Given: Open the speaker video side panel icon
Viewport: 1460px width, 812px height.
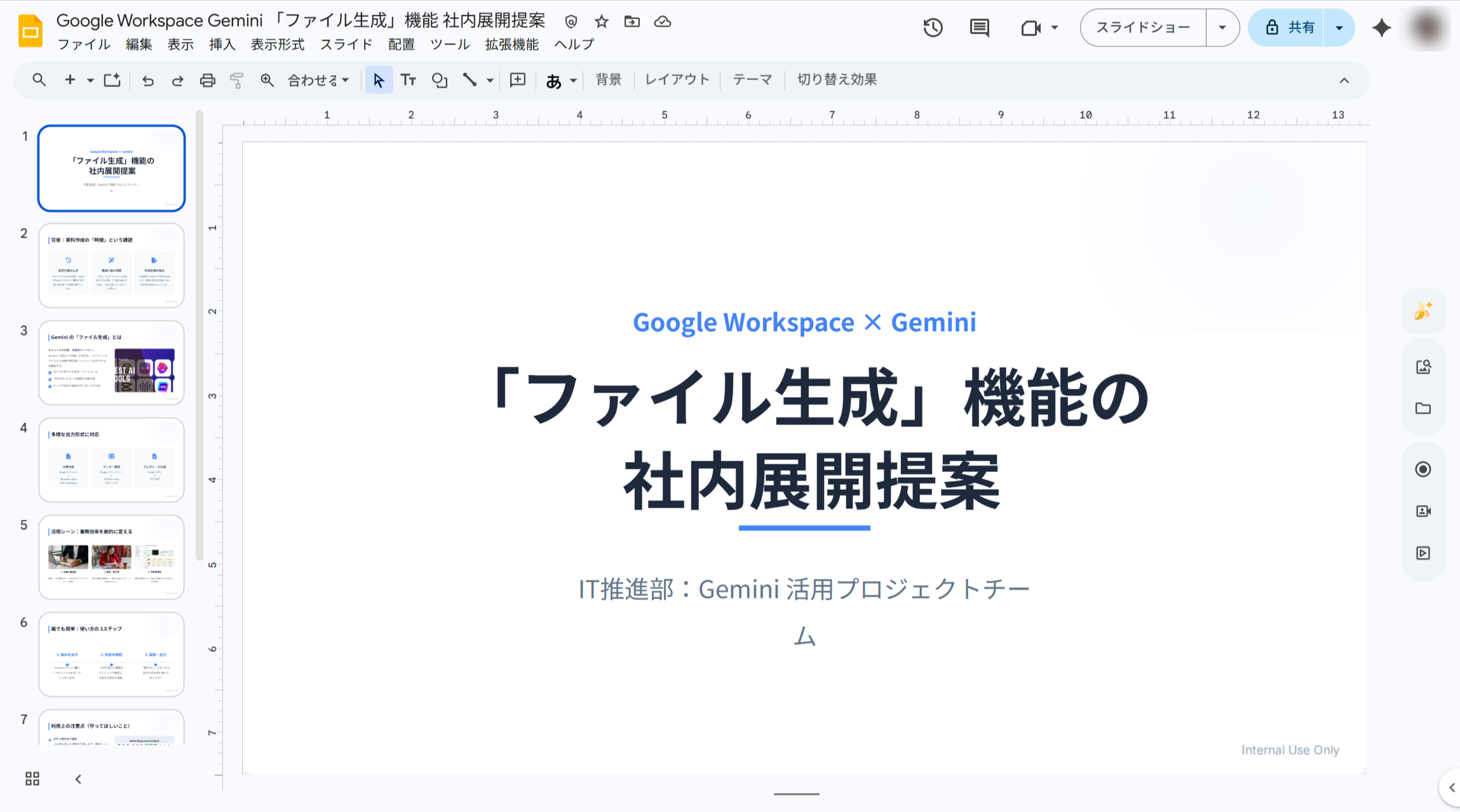Looking at the screenshot, I should (x=1423, y=511).
